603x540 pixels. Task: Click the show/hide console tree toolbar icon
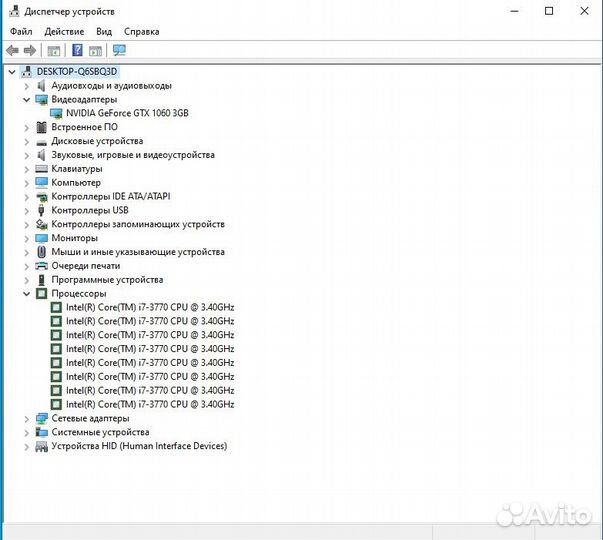pyautogui.click(x=54, y=50)
